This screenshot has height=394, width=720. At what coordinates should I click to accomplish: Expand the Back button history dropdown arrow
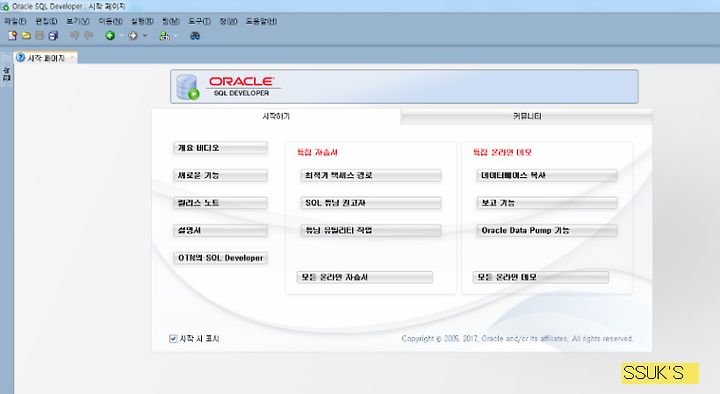click(121, 36)
